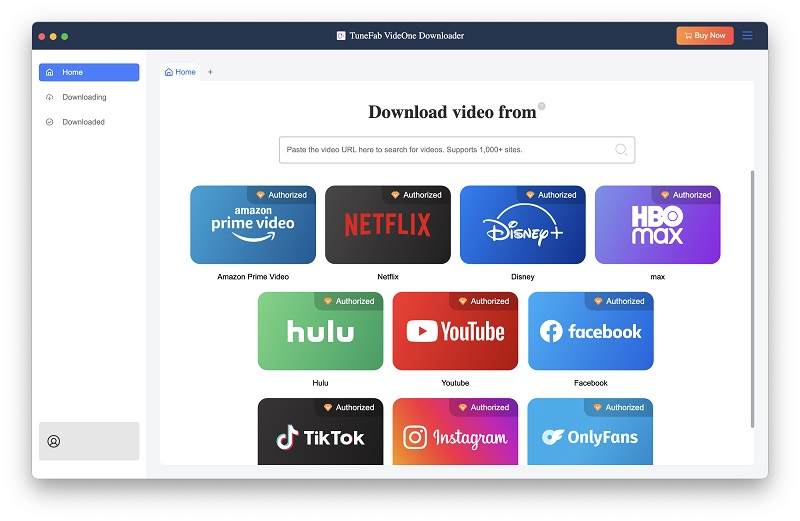
Task: Click the Authorized badge on Instagram
Action: pyautogui.click(x=484, y=407)
